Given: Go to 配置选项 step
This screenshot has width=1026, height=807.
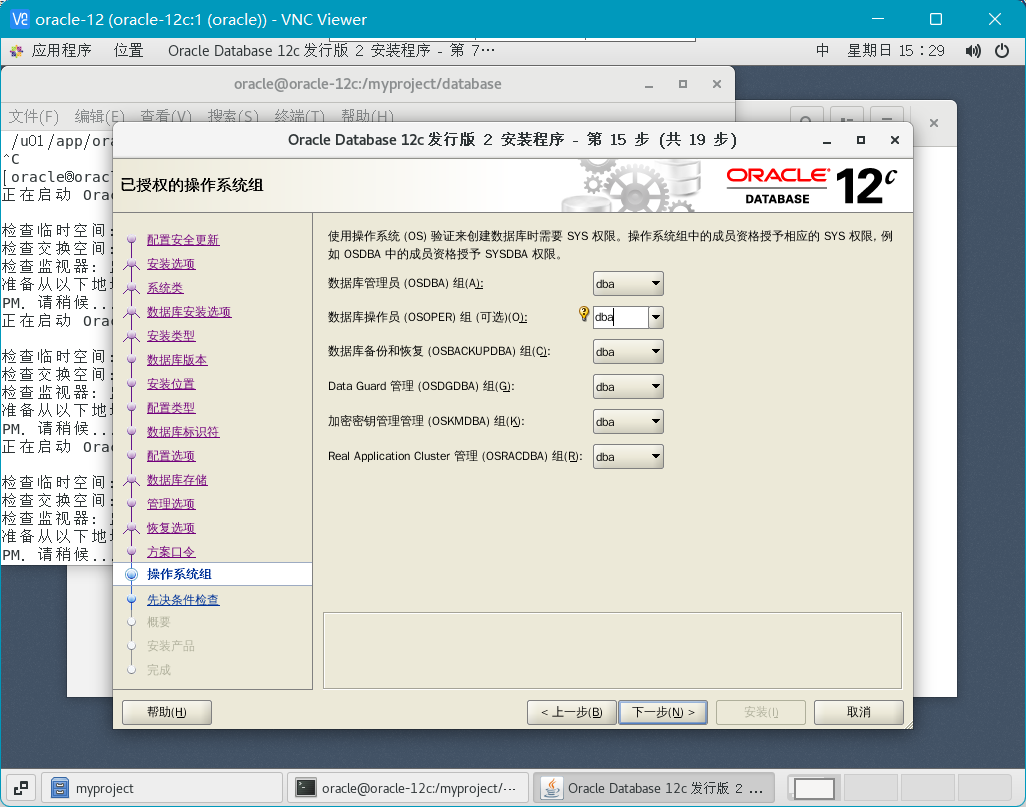Looking at the screenshot, I should click(171, 456).
